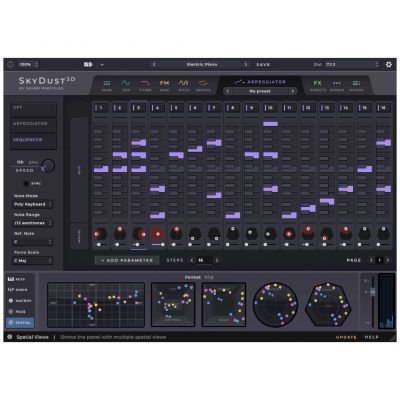Open the Note Range semitones dropdown
Image resolution: width=400 pixels, height=400 pixels.
[x=33, y=223]
